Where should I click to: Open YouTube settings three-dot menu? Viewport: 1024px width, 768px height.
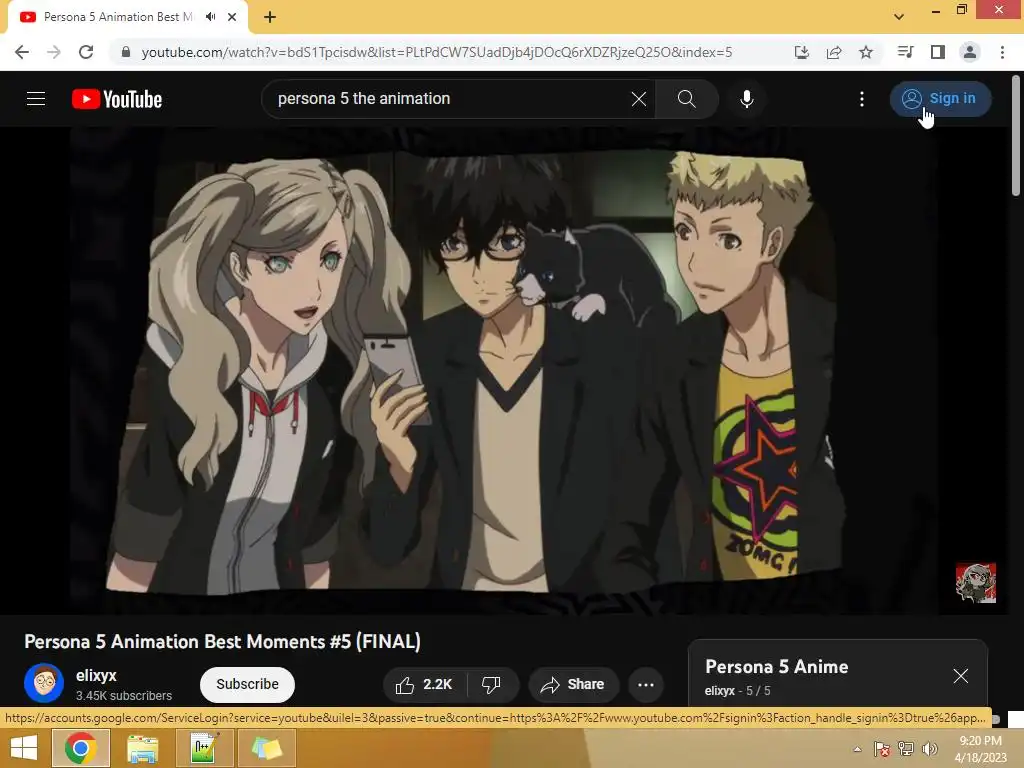coord(862,99)
